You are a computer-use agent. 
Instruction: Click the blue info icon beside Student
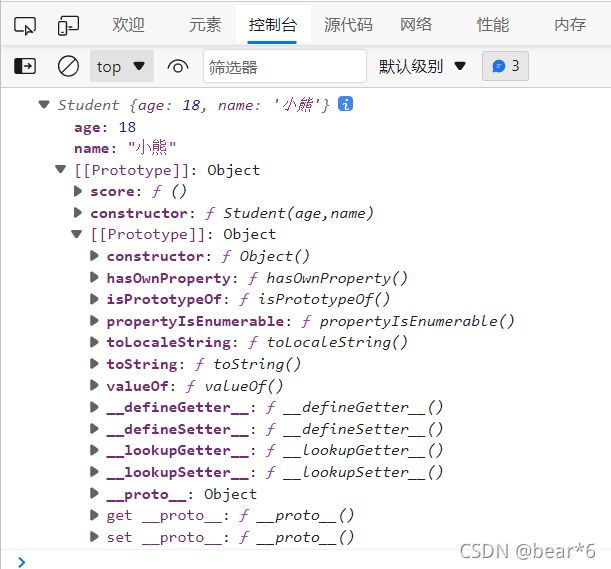[345, 104]
